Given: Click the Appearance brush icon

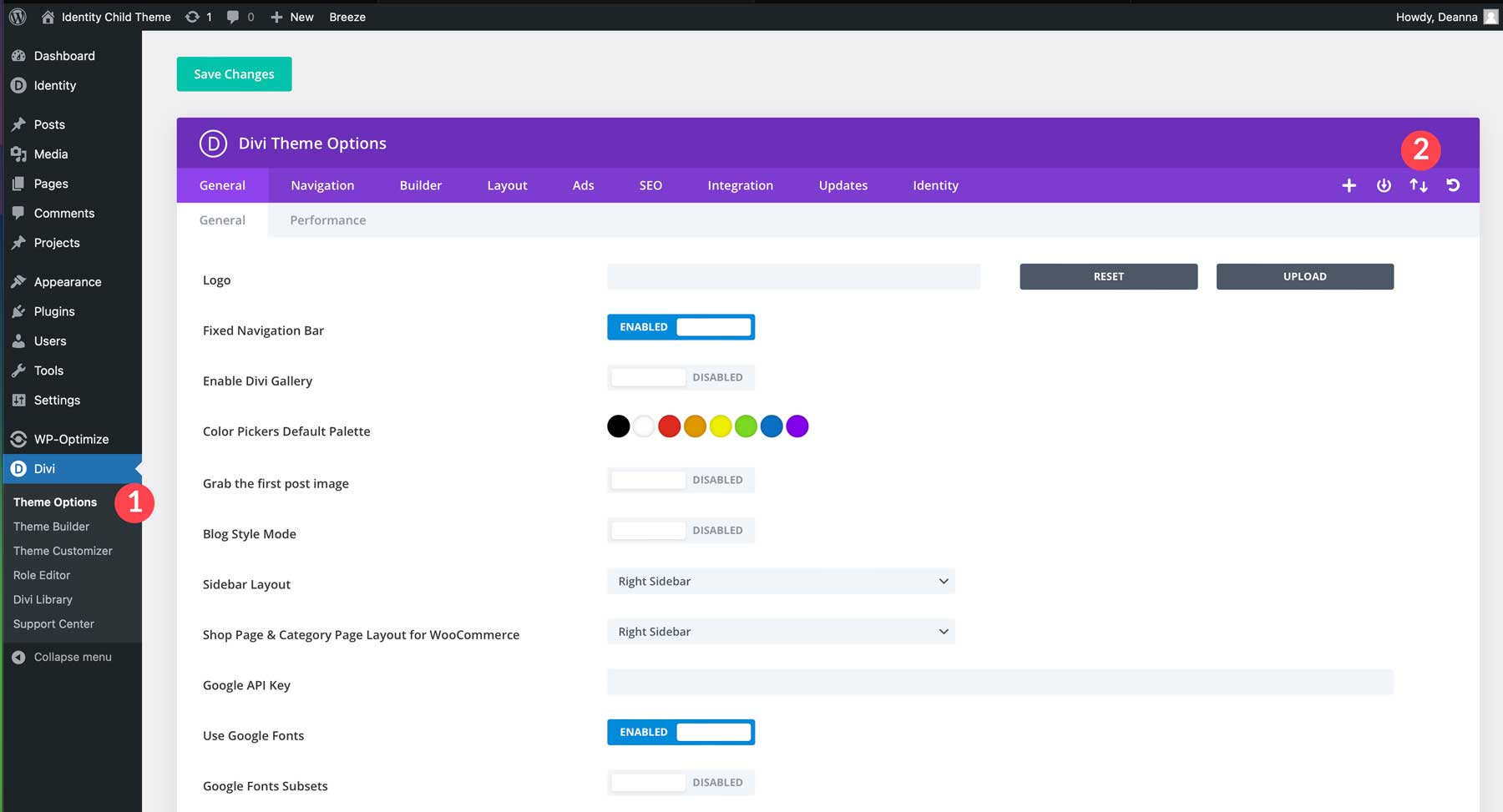Looking at the screenshot, I should tap(18, 282).
